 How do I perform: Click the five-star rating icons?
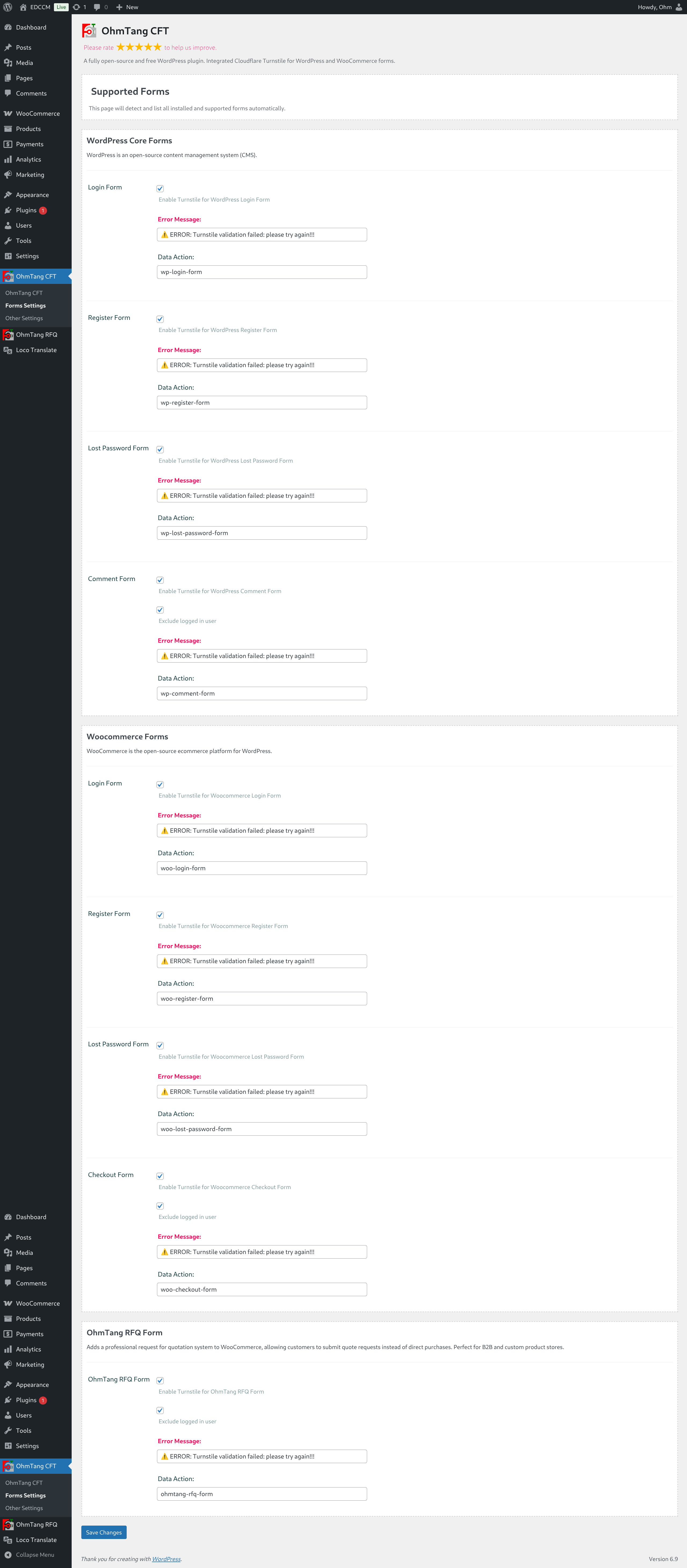pyautogui.click(x=139, y=47)
